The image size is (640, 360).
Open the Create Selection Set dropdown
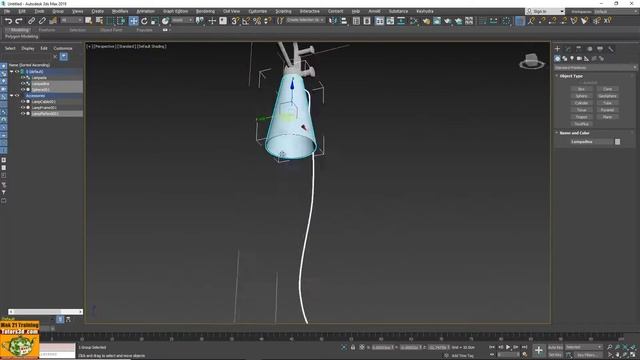tap(305, 20)
